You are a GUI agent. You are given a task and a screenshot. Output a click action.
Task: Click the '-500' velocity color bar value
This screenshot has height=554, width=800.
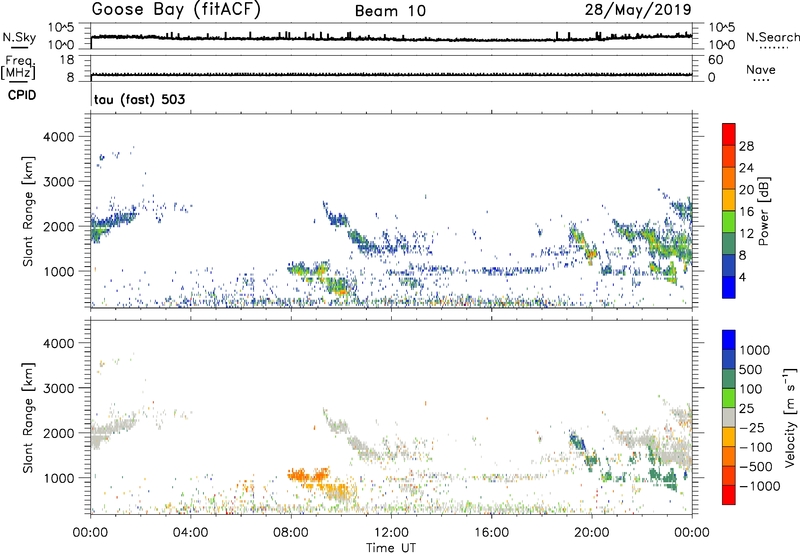[x=755, y=466]
